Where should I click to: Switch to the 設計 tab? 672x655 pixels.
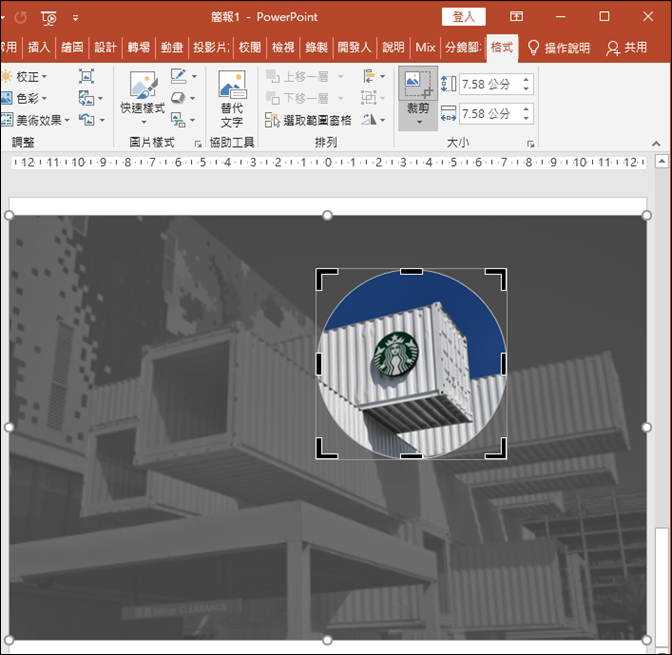click(105, 47)
